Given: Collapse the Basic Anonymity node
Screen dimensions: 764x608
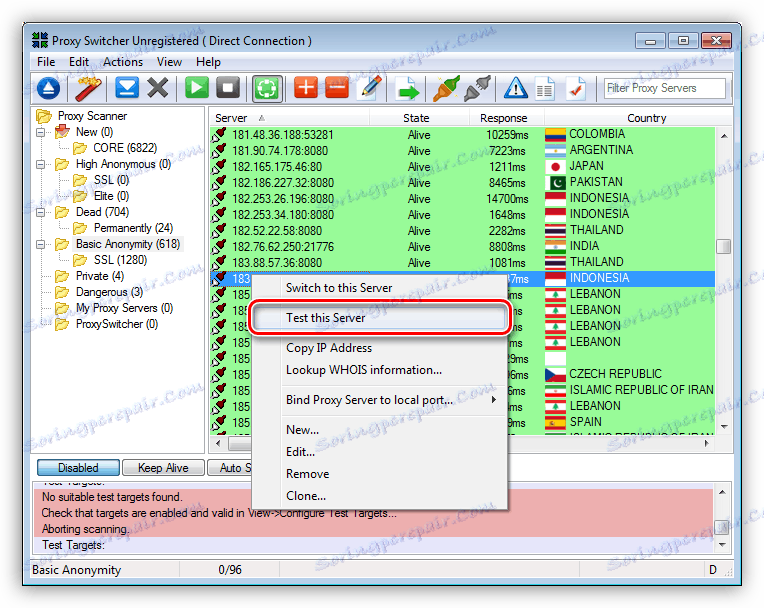Looking at the screenshot, I should [40, 244].
